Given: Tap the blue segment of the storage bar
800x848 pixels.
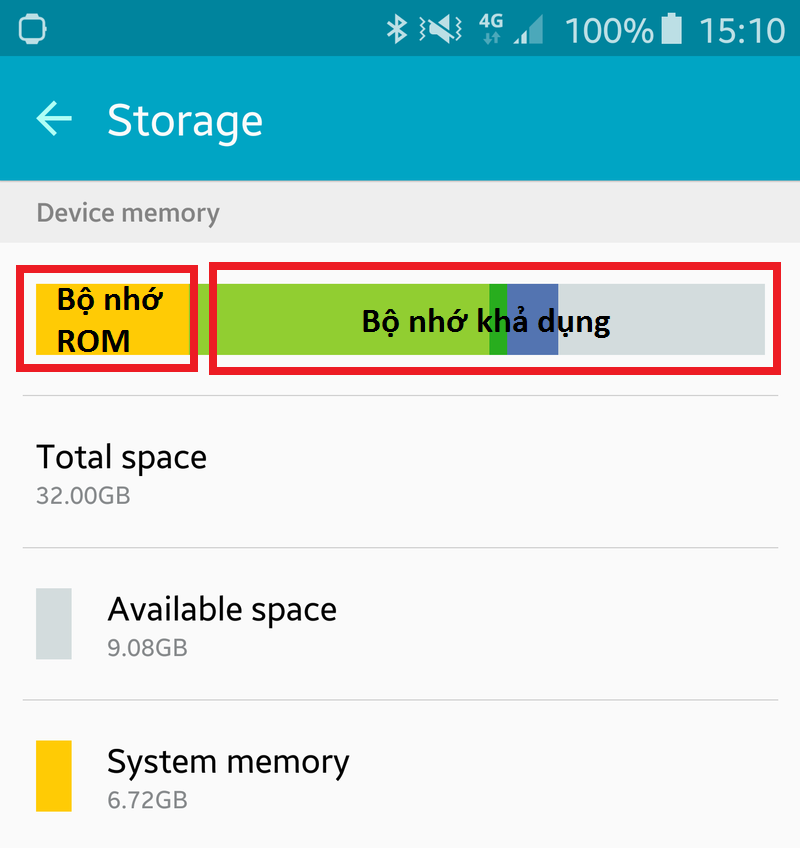Looking at the screenshot, I should pyautogui.click(x=531, y=320).
